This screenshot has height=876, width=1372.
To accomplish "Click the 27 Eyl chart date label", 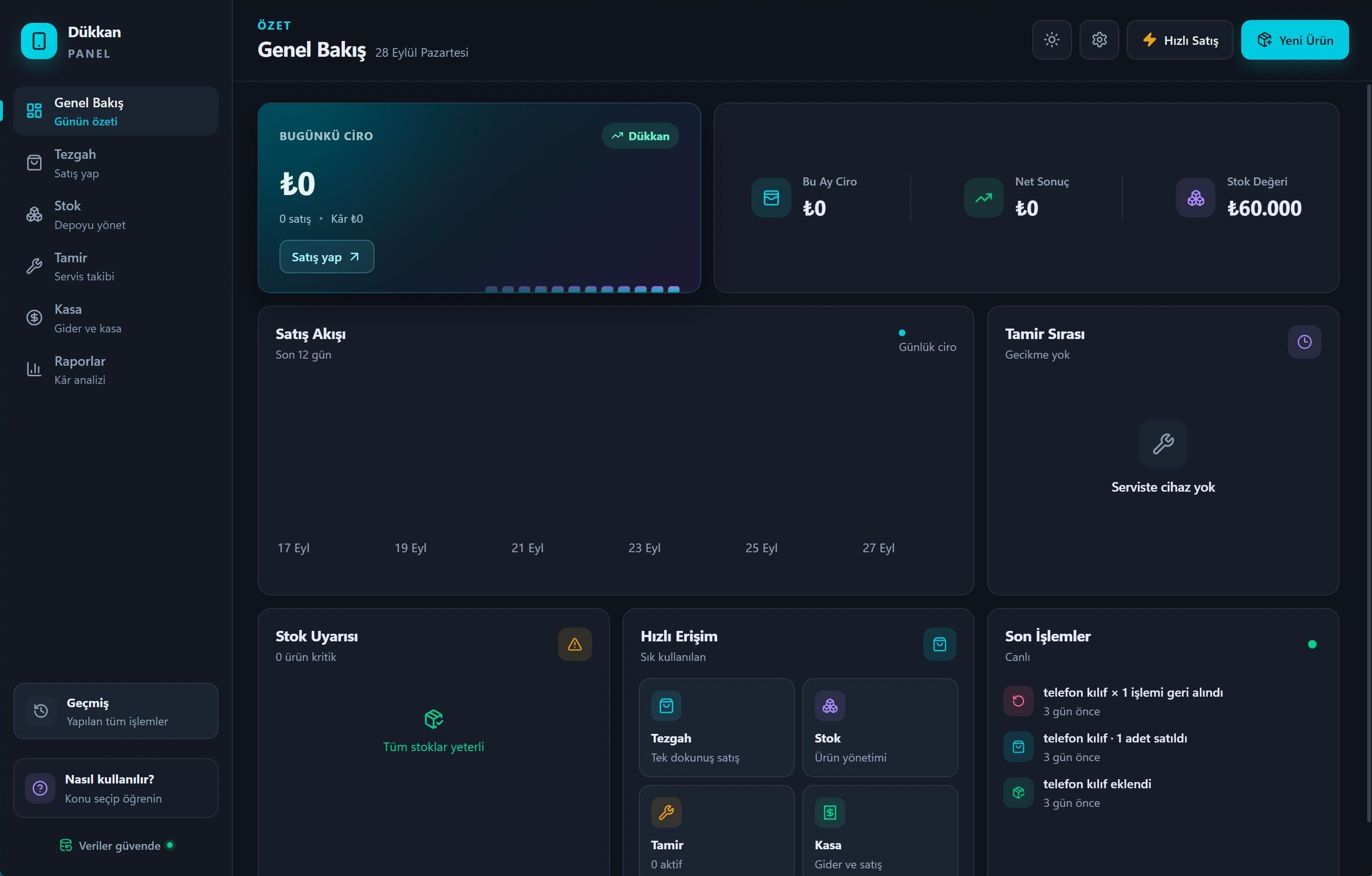I will coord(878,548).
